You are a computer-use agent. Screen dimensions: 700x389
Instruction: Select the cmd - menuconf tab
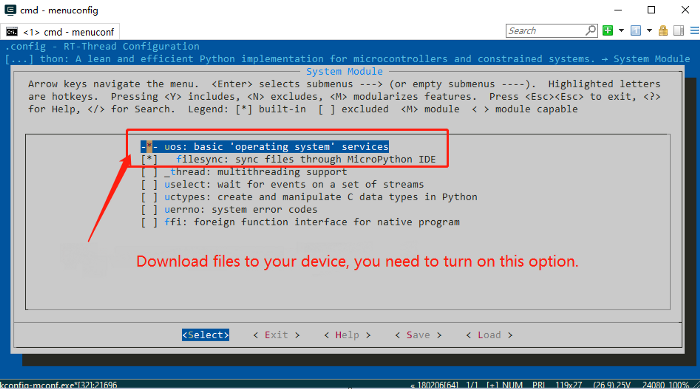pos(60,32)
